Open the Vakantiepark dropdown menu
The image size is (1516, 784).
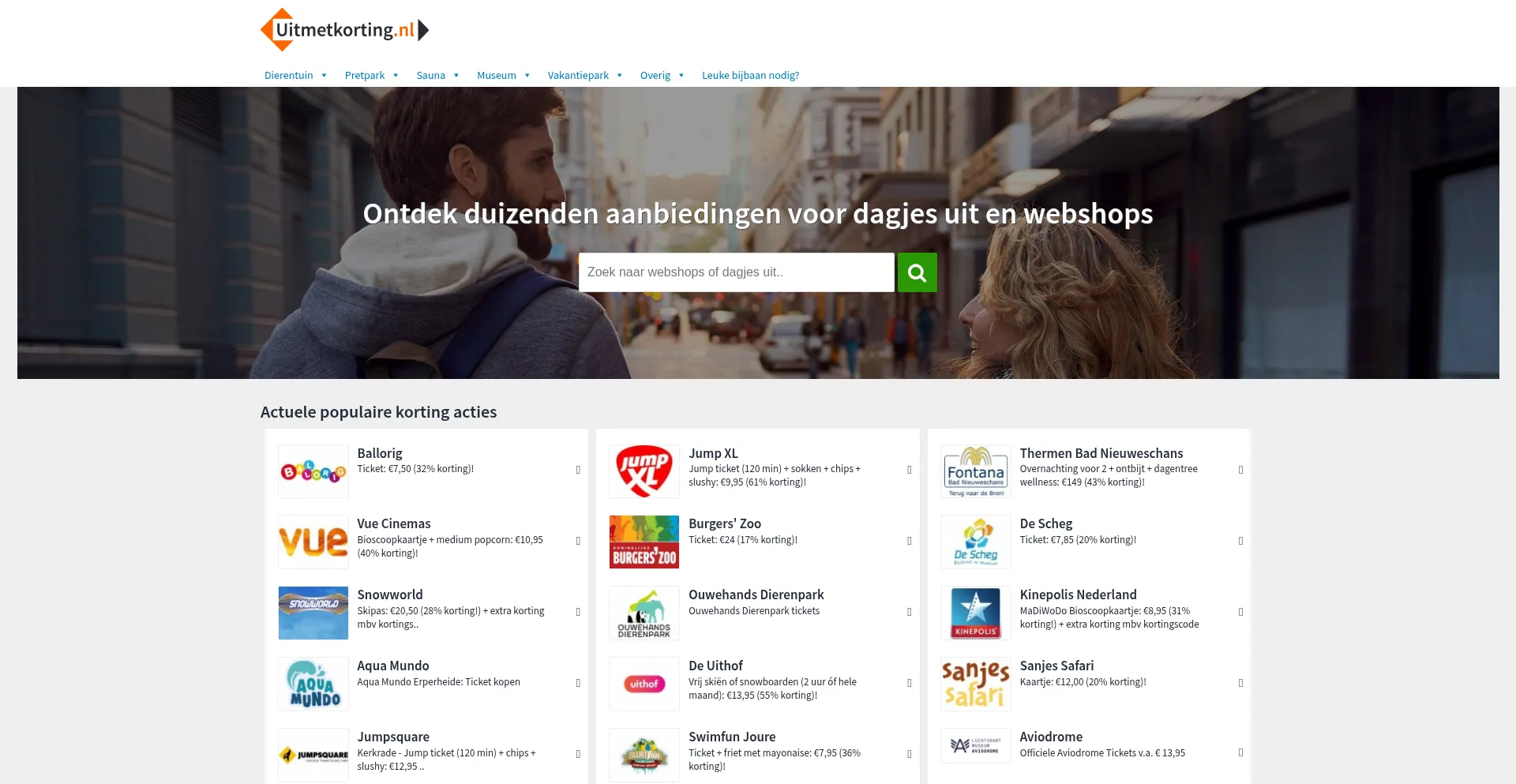click(x=585, y=76)
